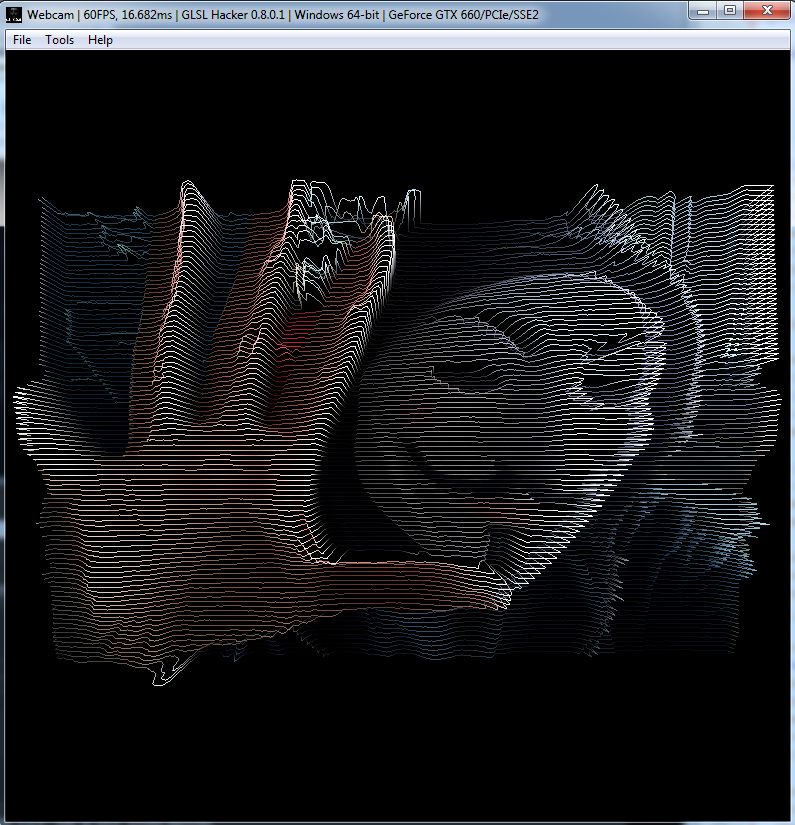This screenshot has height=825, width=795.
Task: Minimize the GLSL Hacker window
Action: tap(703, 11)
